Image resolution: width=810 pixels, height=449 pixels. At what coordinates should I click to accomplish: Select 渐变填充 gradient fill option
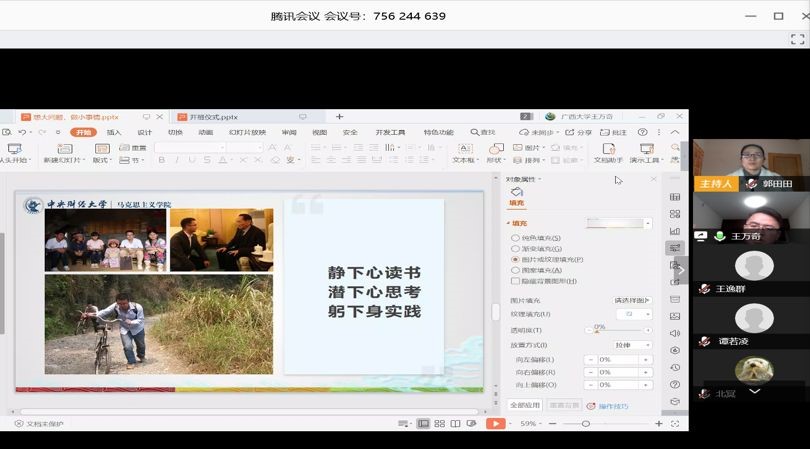pos(516,249)
